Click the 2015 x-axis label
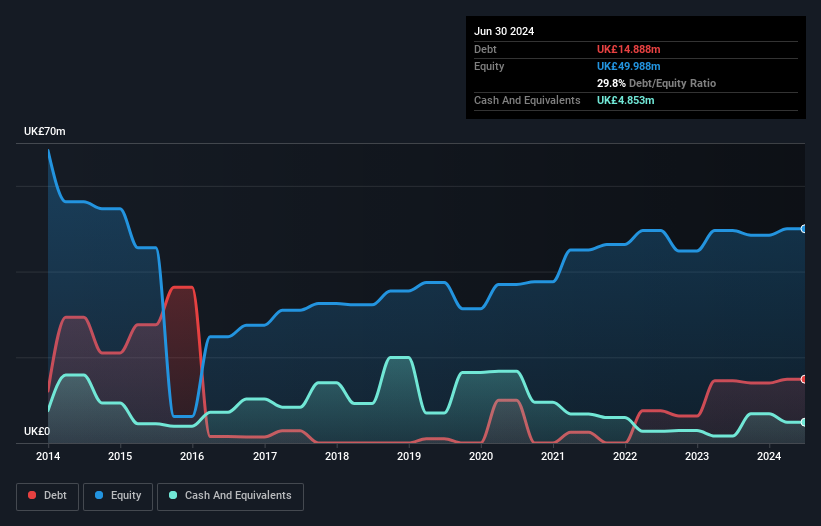 pos(120,456)
